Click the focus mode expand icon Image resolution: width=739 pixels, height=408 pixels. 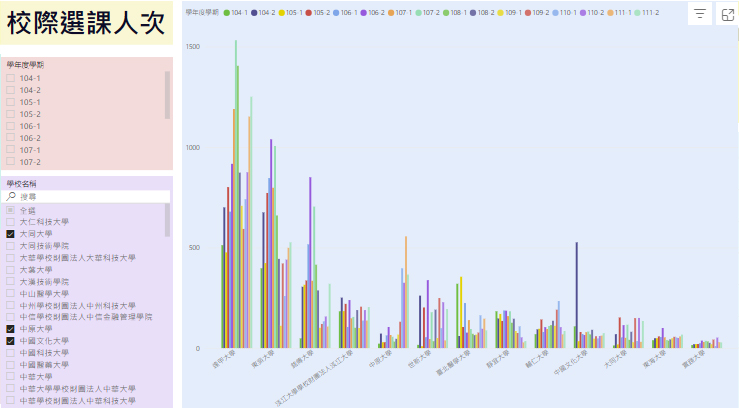[727, 14]
